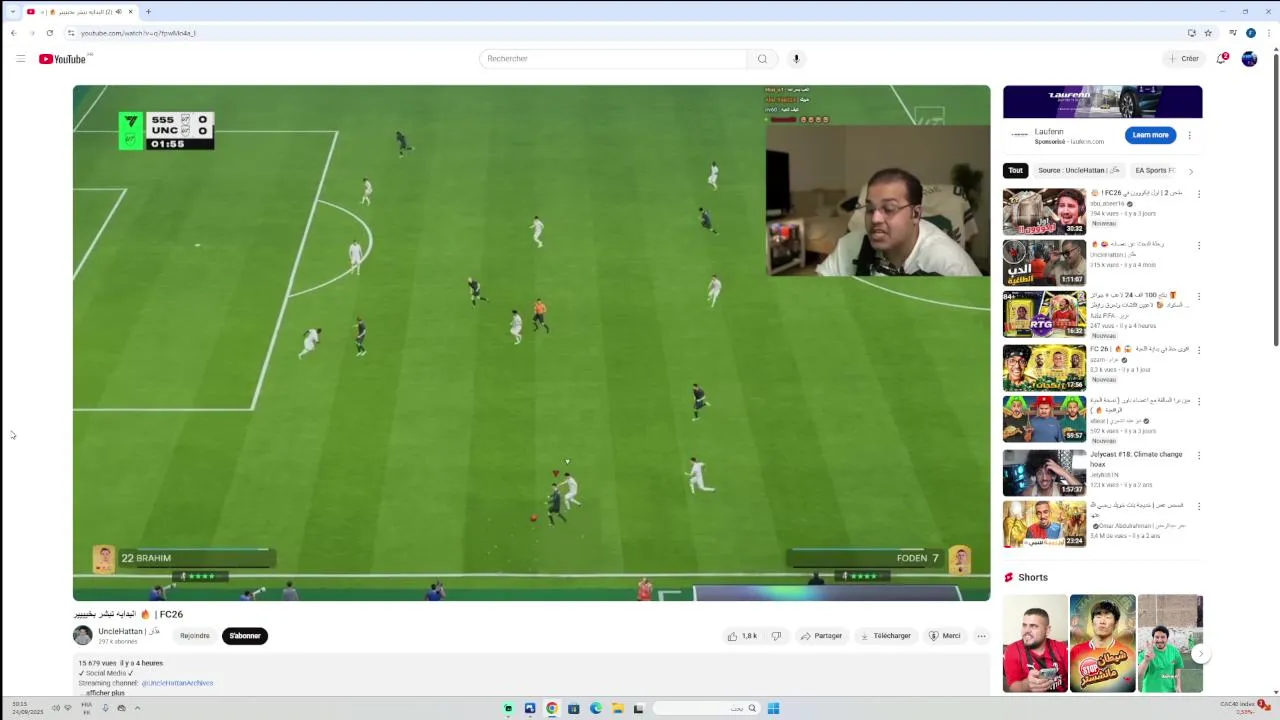The height and width of the screenshot is (720, 1280).
Task: Open YouTube notifications bell
Action: [1221, 59]
